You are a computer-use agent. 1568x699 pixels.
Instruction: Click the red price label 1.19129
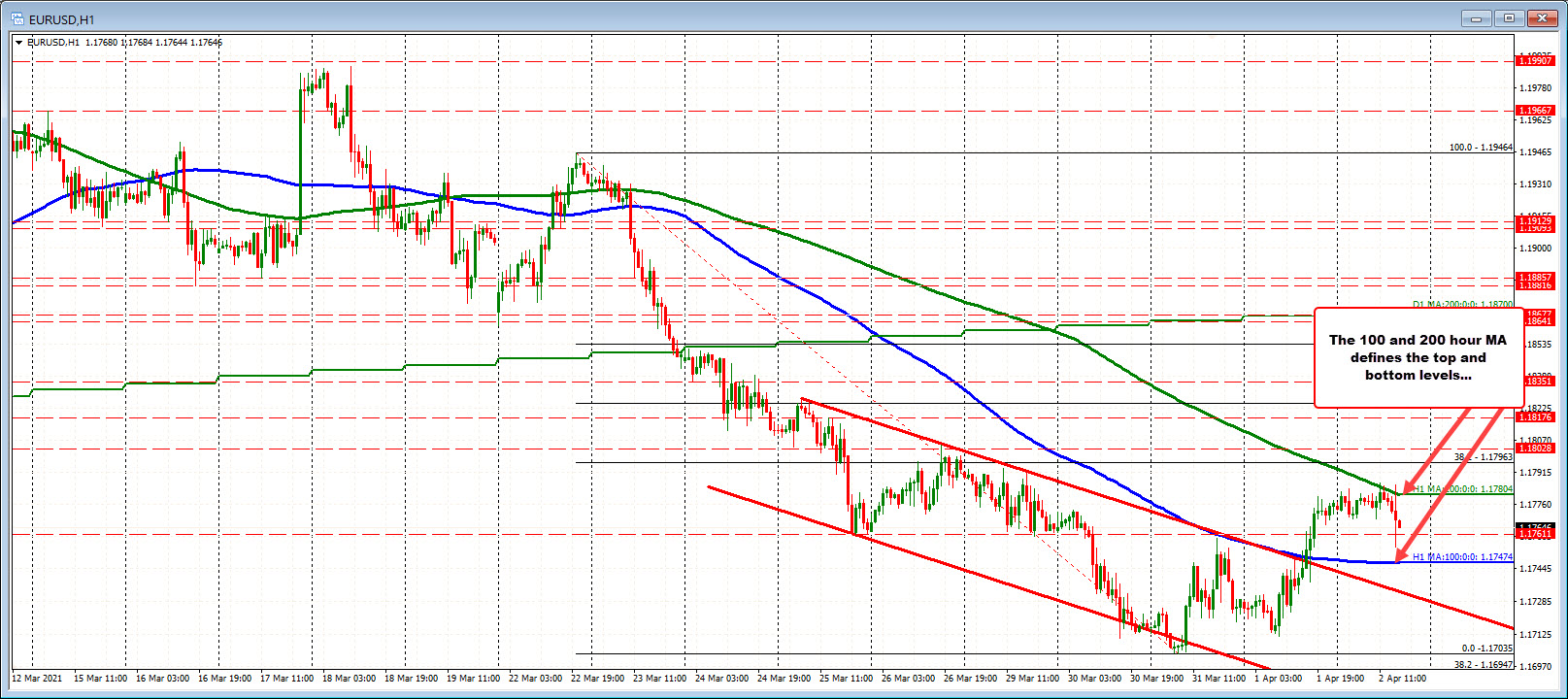click(x=1535, y=221)
